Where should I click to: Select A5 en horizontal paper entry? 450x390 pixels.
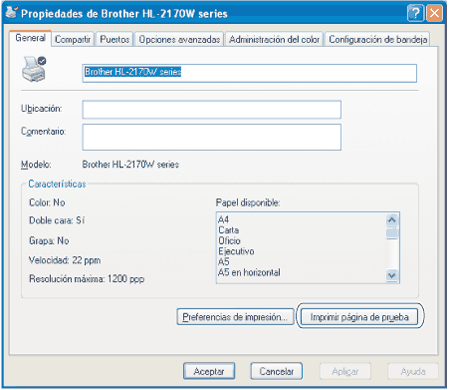(249, 272)
